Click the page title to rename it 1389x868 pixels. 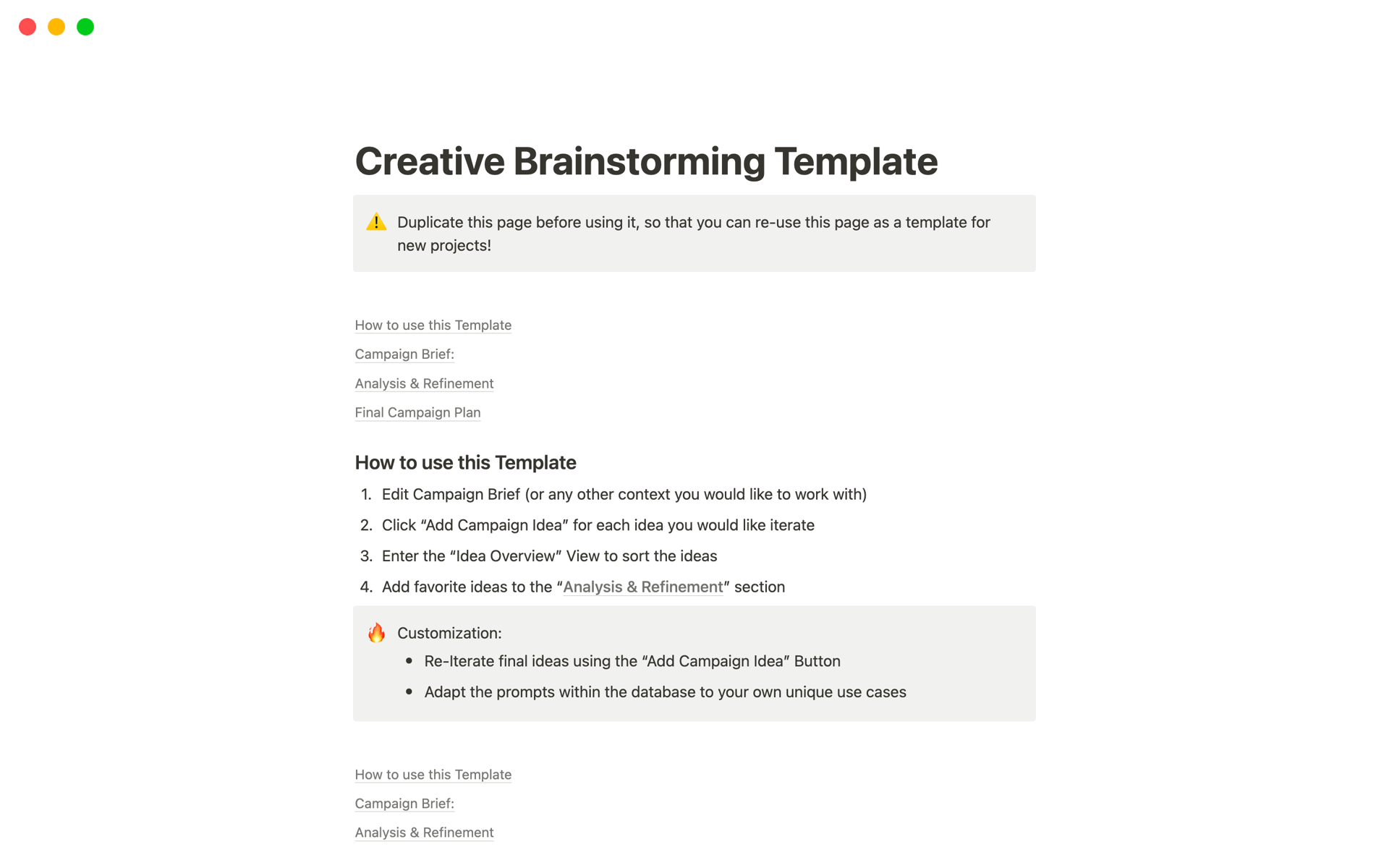point(647,161)
